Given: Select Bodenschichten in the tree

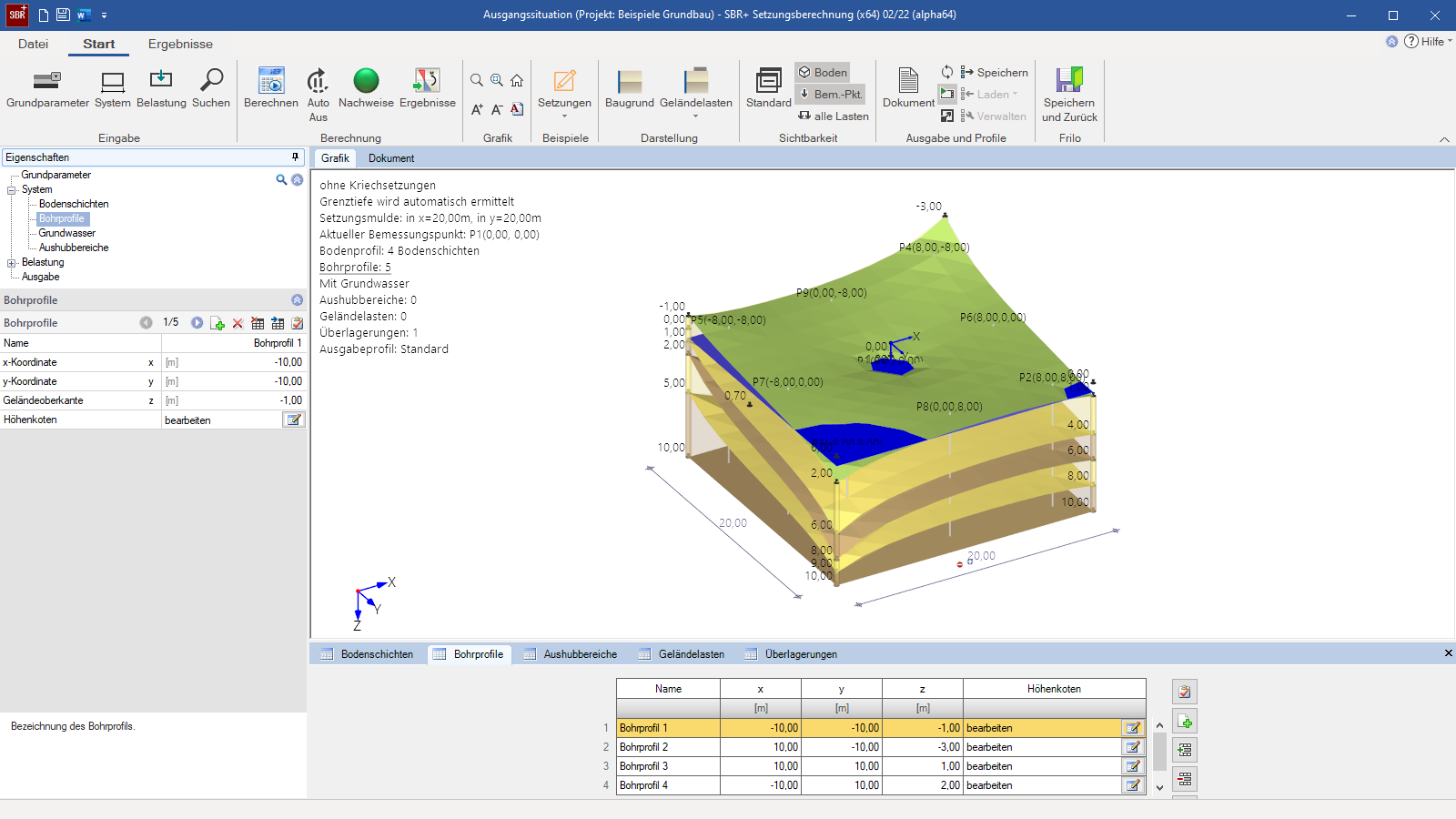Looking at the screenshot, I should 74,204.
